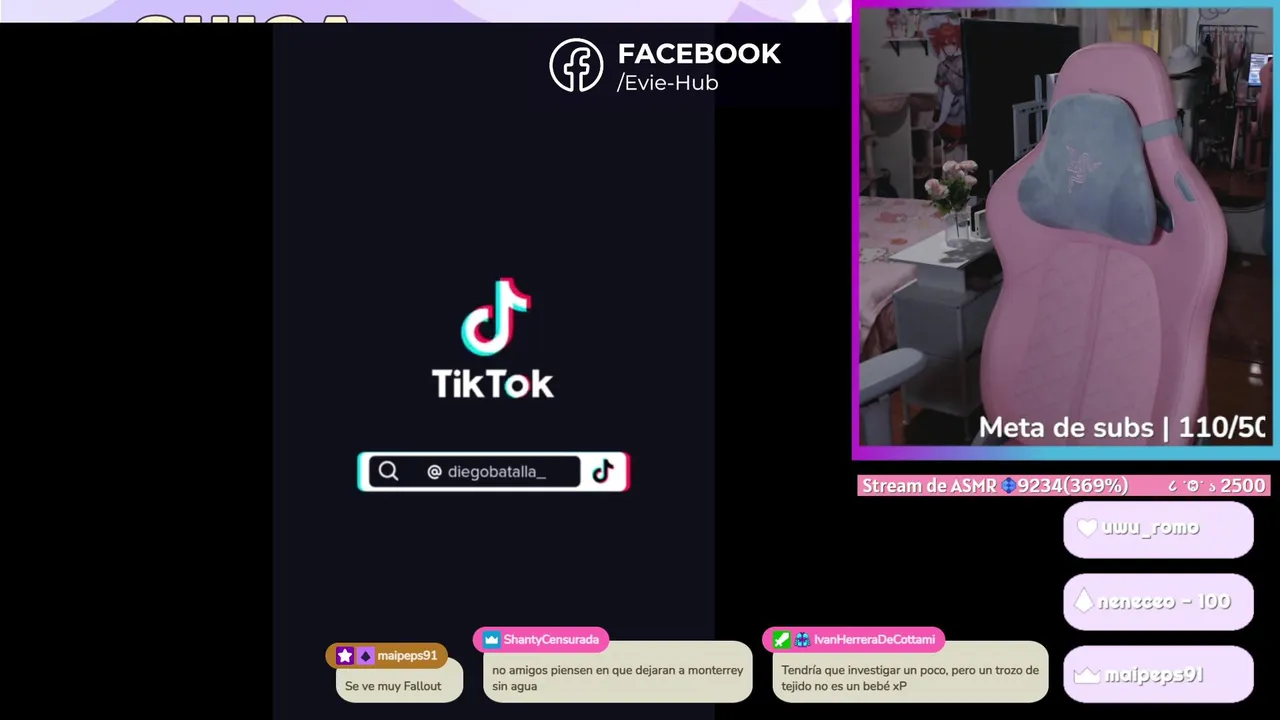Click the /Evie-Hub page handle

pos(668,83)
